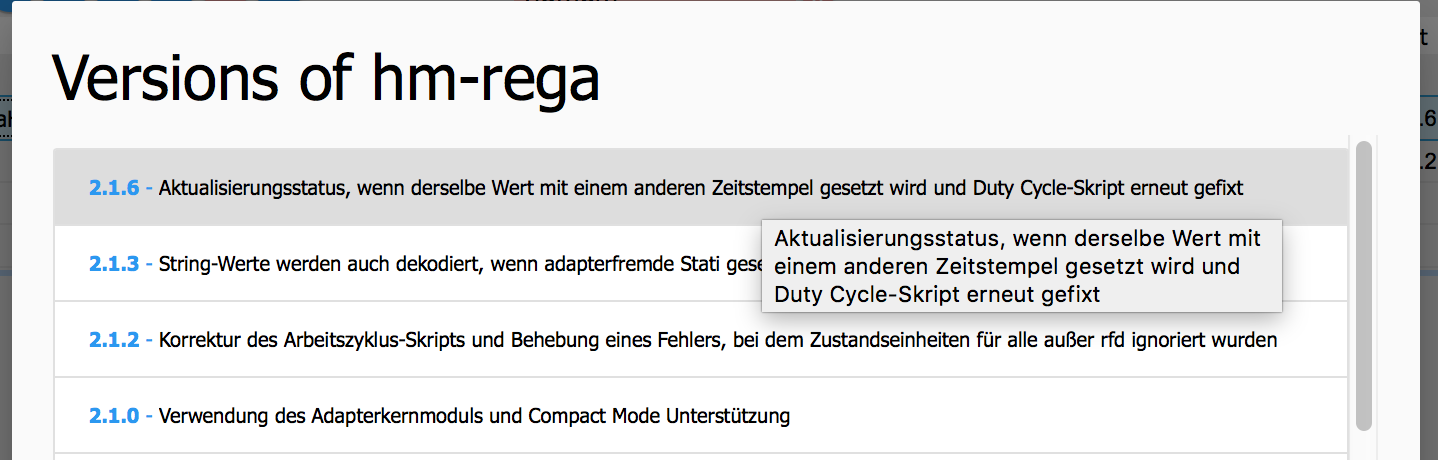The width and height of the screenshot is (1438, 460).
Task: Click the version list scrollbar thumb
Action: (1363, 285)
